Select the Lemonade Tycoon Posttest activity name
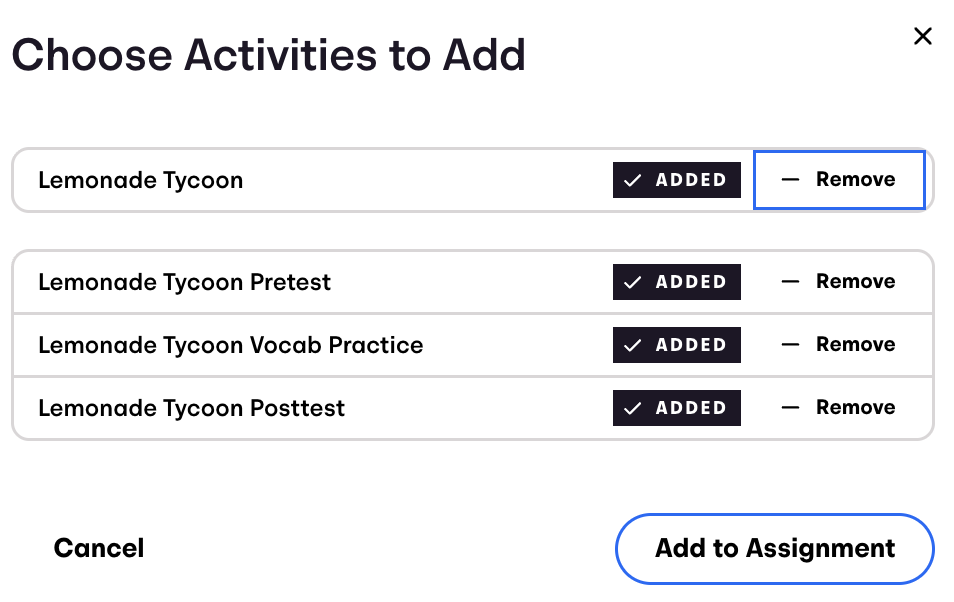This screenshot has height=602, width=954. (x=191, y=409)
